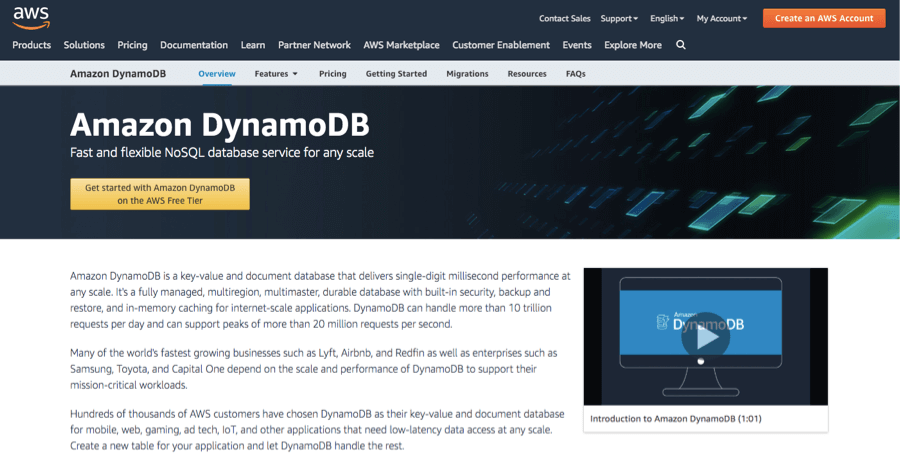900x461 pixels.
Task: Open Explore More menu
Action: click(633, 45)
